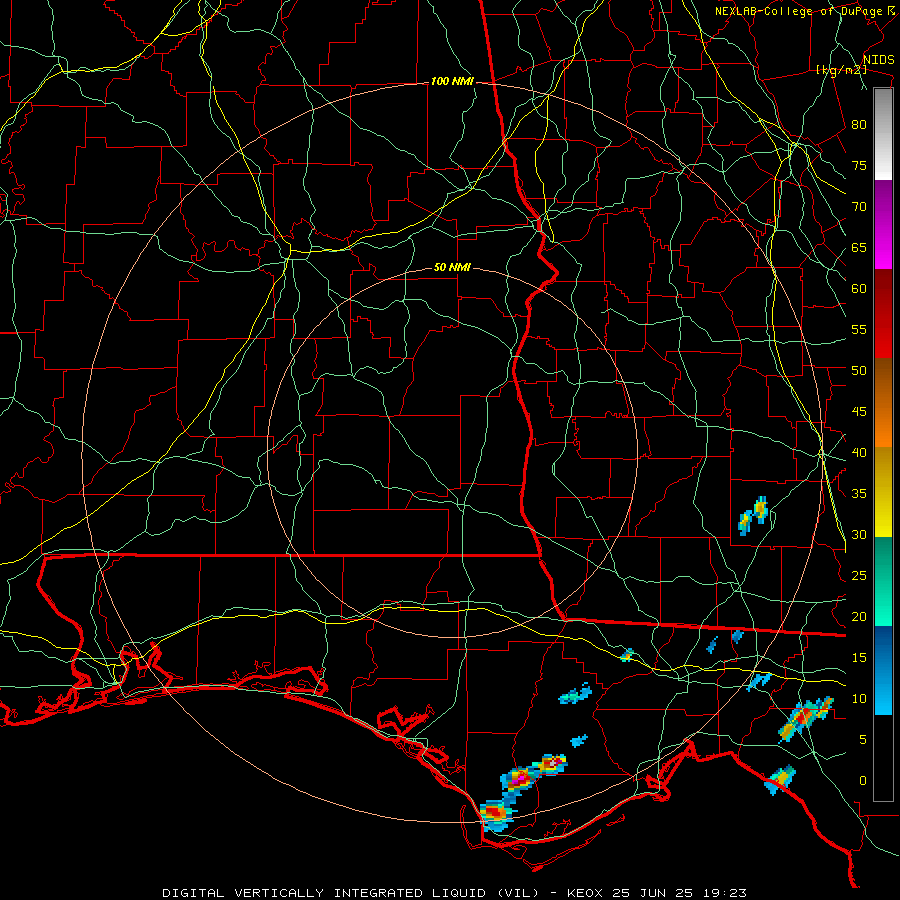The height and width of the screenshot is (900, 900).
Task: Select the 80 value on the VIL scale
Action: point(859,125)
